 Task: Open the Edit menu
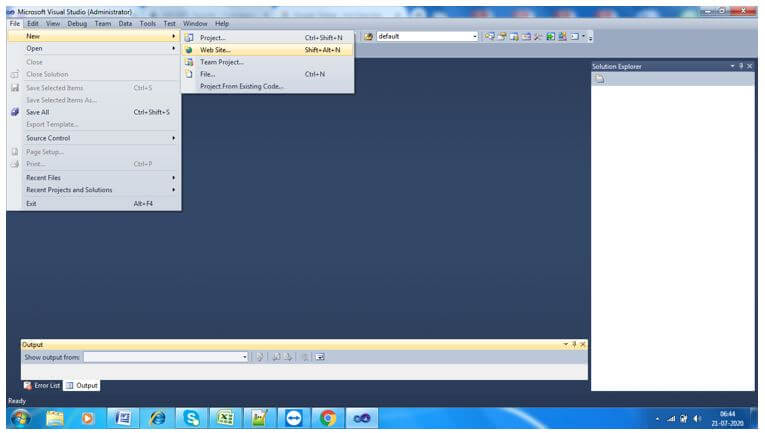pyautogui.click(x=33, y=23)
